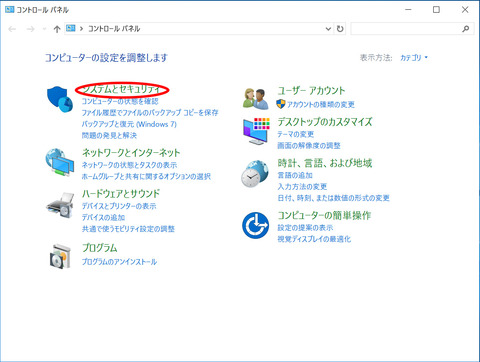The width and height of the screenshot is (480, 362).
Task: Open テーマの変更 link
Action: click(296, 134)
